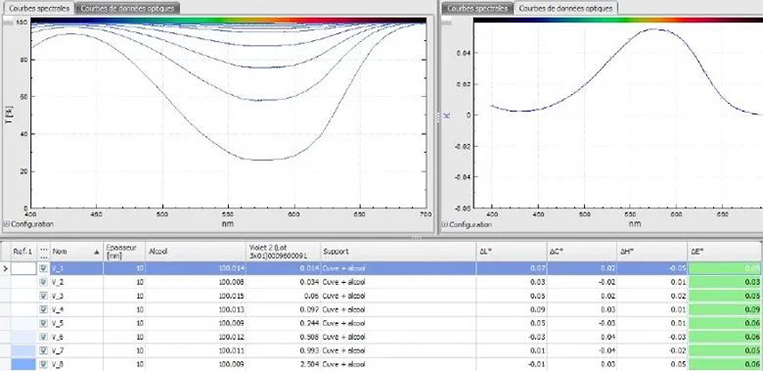Toggle the V_8 row checkbox
The width and height of the screenshot is (763, 371).
[x=44, y=364]
